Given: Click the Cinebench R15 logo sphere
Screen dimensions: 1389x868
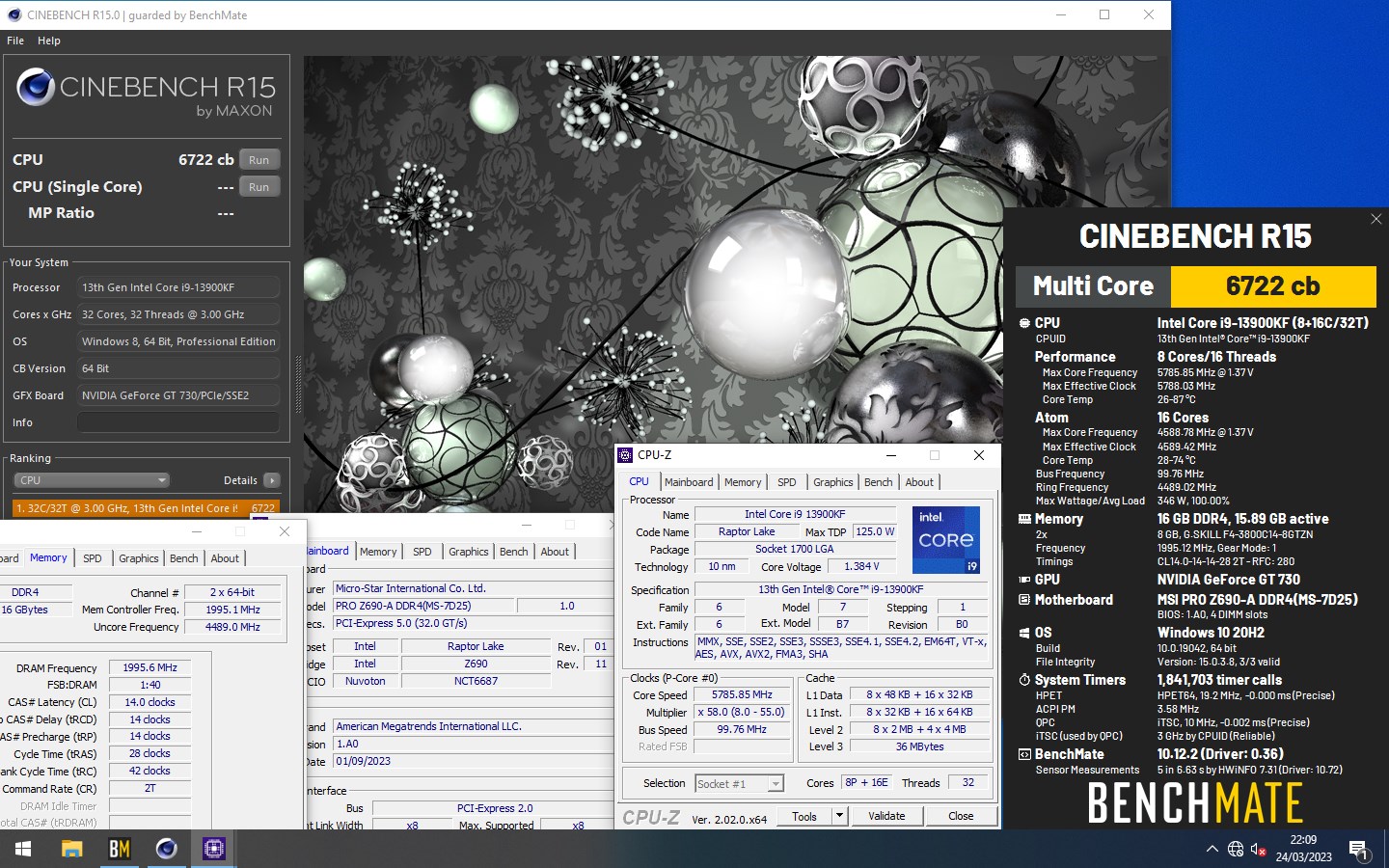Looking at the screenshot, I should tap(36, 88).
